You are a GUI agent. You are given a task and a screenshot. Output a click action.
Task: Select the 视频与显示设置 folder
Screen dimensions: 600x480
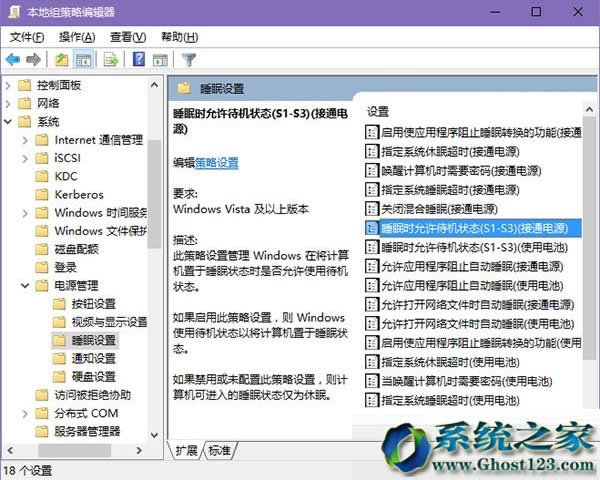(x=109, y=322)
